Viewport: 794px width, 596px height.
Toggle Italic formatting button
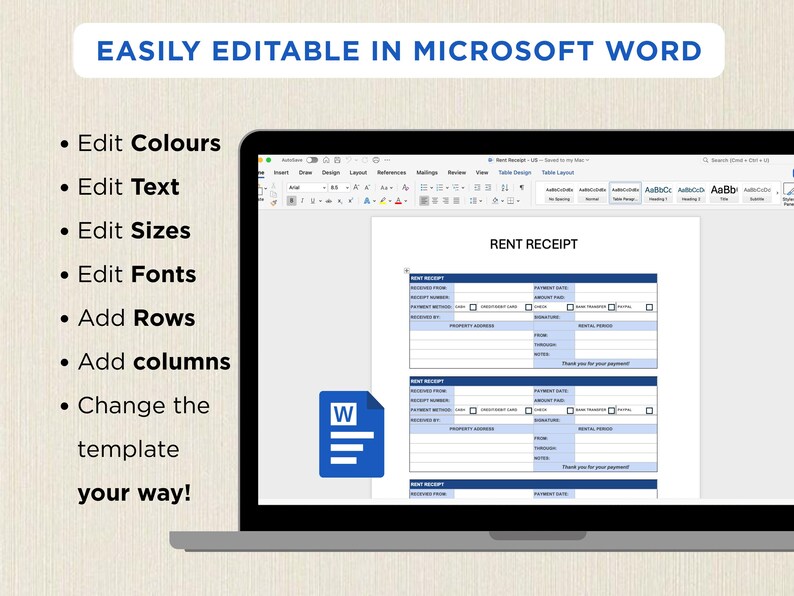tap(302, 201)
